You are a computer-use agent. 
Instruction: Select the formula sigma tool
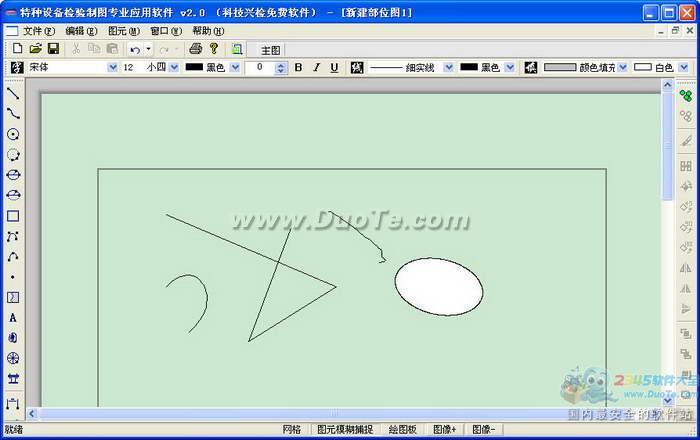[13, 298]
